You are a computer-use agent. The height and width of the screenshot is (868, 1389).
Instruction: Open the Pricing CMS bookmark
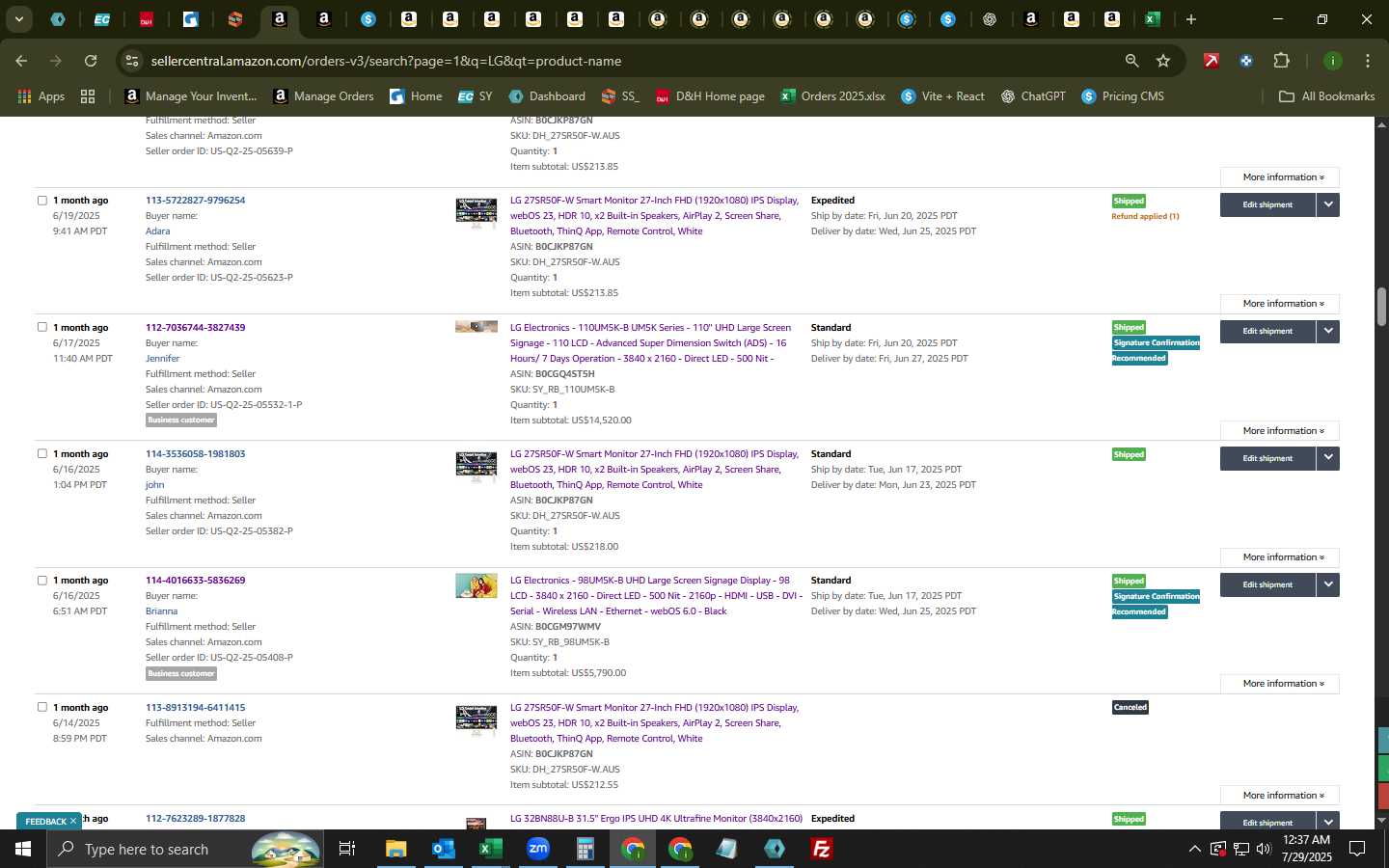(1123, 96)
